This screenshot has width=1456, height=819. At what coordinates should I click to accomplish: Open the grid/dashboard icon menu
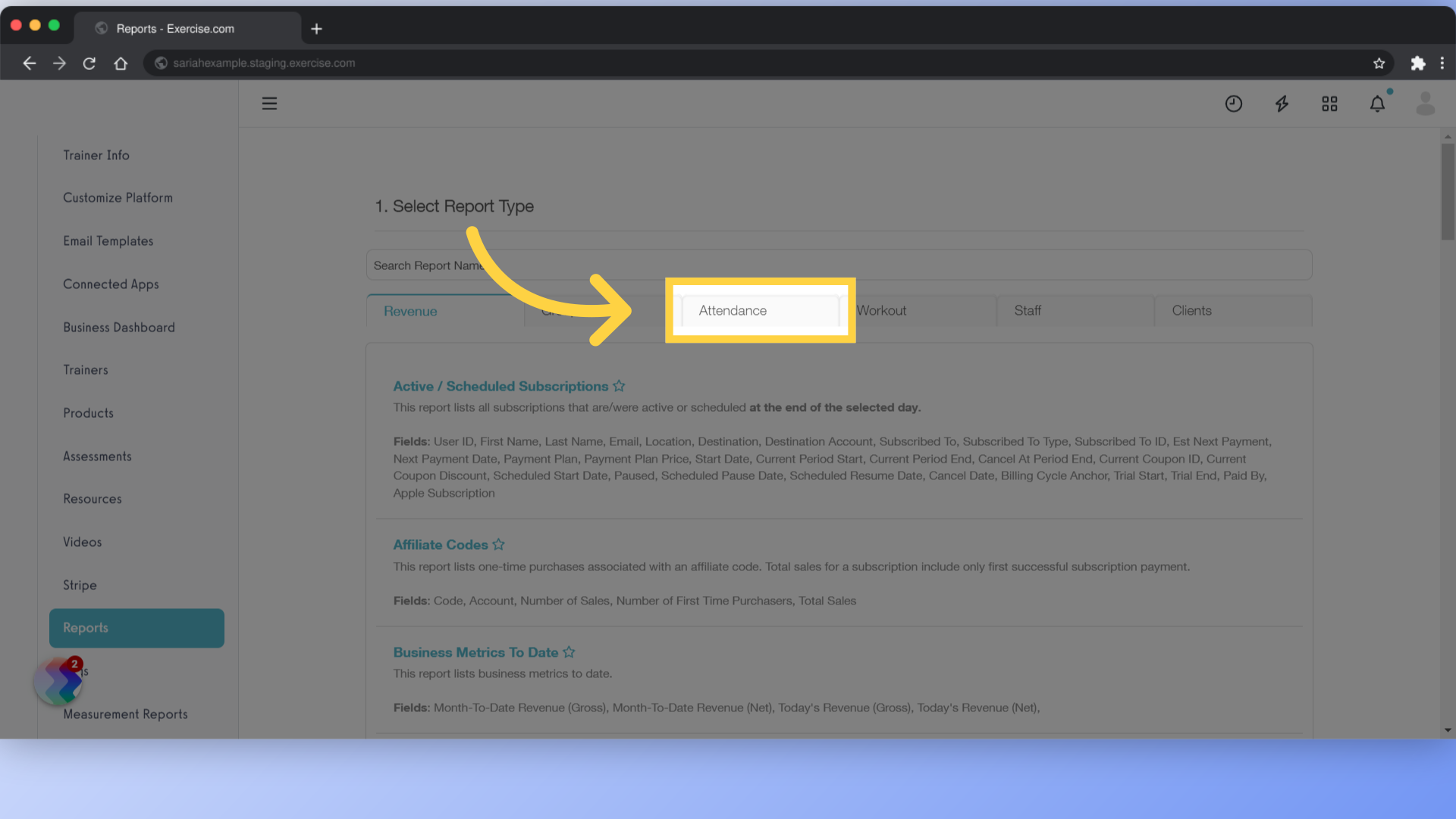click(x=1330, y=104)
